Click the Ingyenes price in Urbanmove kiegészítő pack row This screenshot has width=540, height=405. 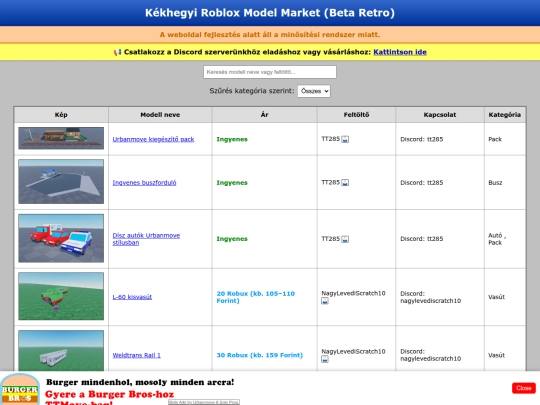click(x=232, y=139)
